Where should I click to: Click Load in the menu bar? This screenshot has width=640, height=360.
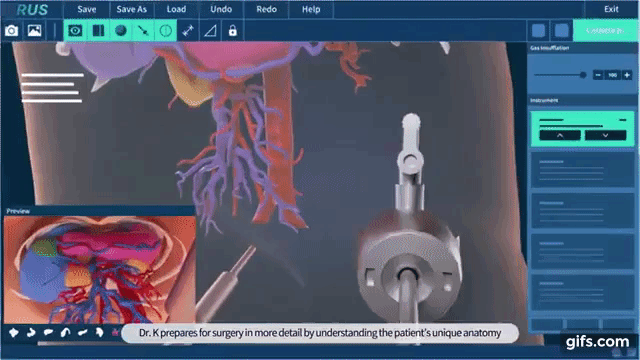click(x=176, y=9)
